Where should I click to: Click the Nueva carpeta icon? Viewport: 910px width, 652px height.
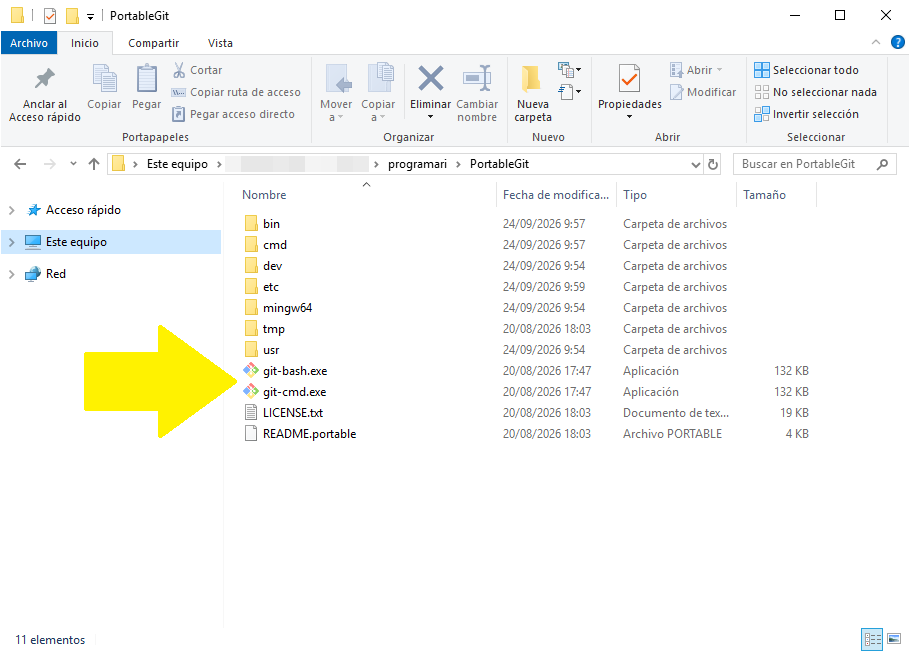point(530,79)
